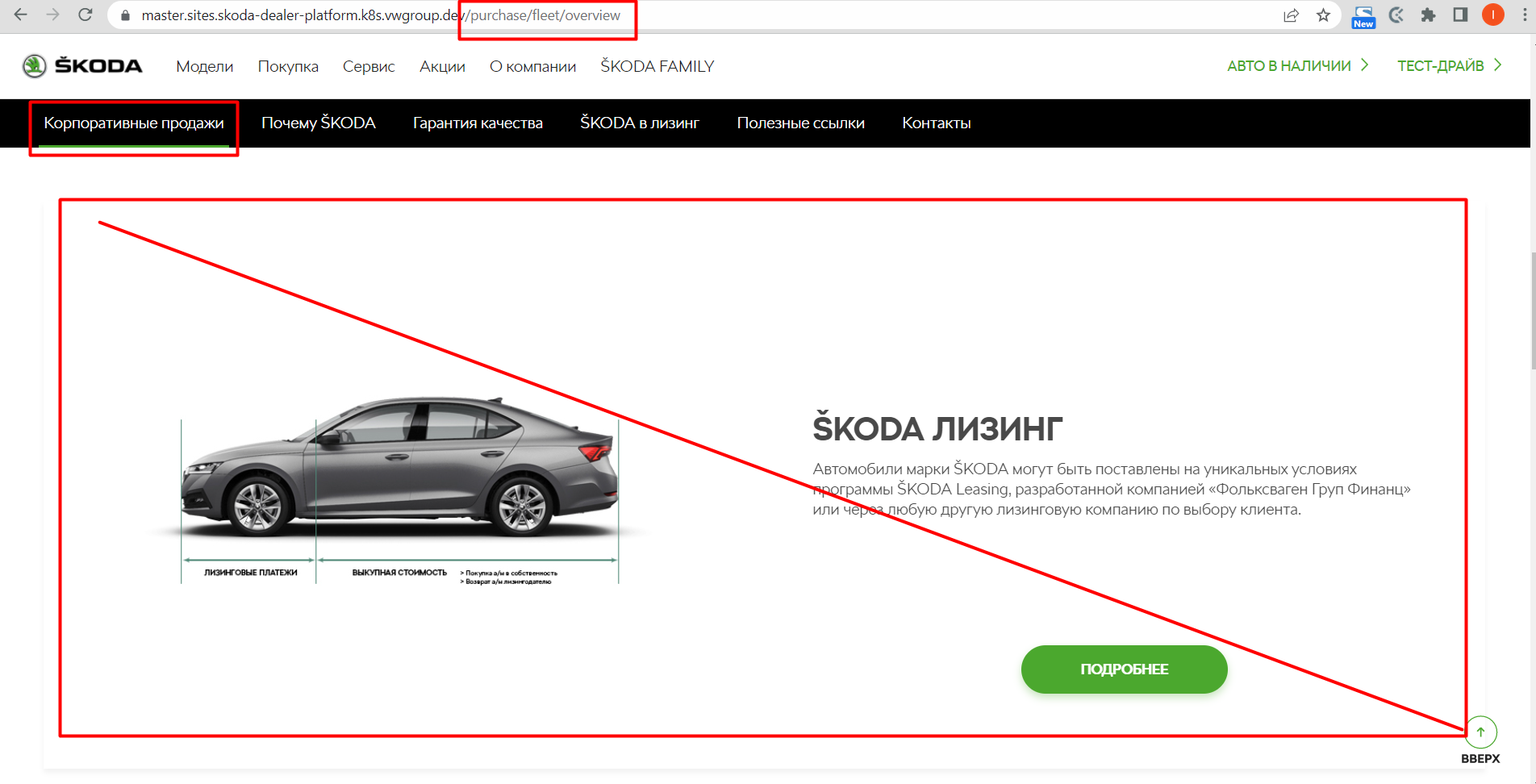Viewport: 1536px width, 784px height.
Task: Follow the ТЕСТ-ДРАЙВ link
Action: point(1450,65)
